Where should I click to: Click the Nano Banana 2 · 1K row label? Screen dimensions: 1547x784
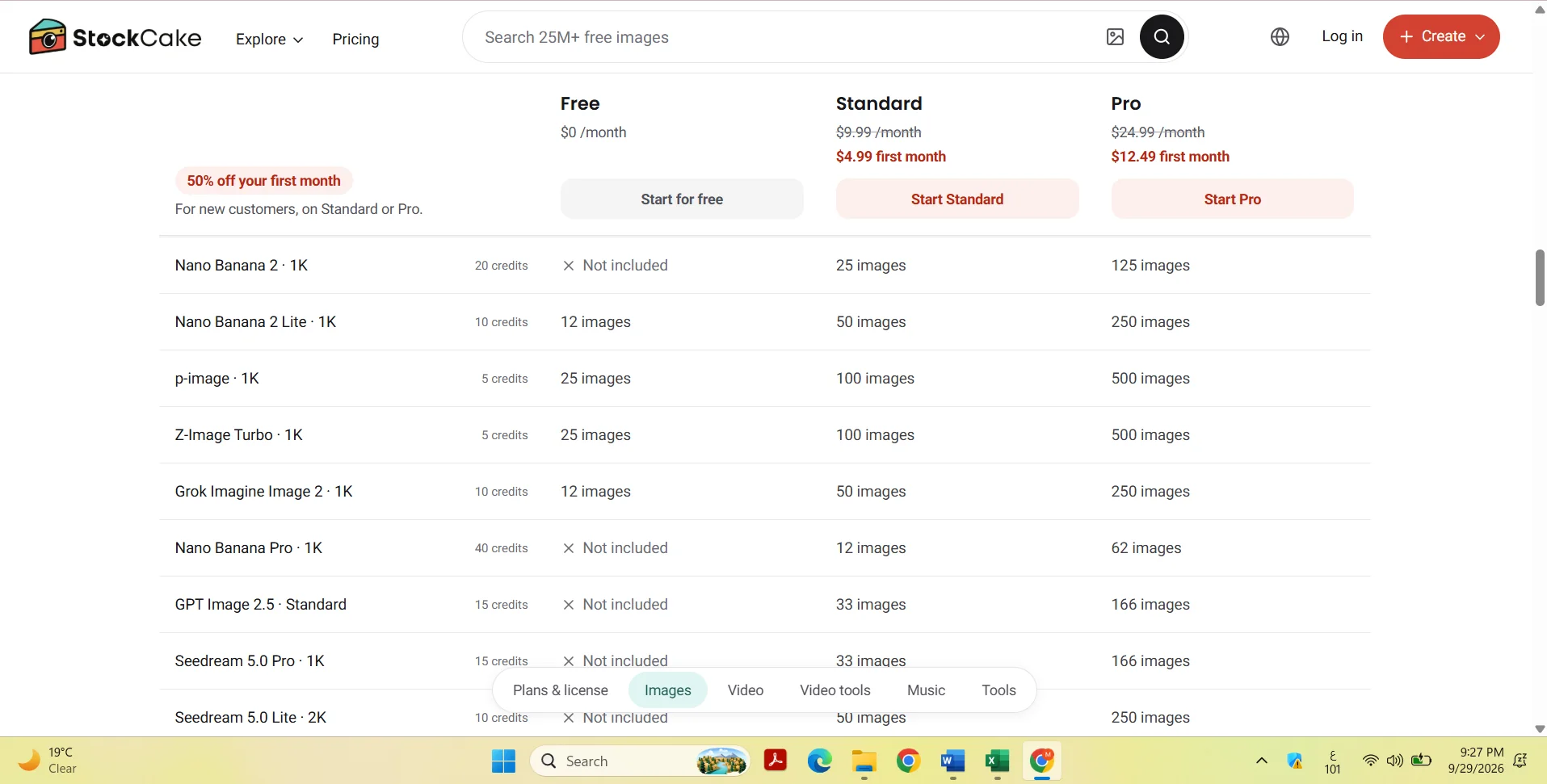[242, 265]
